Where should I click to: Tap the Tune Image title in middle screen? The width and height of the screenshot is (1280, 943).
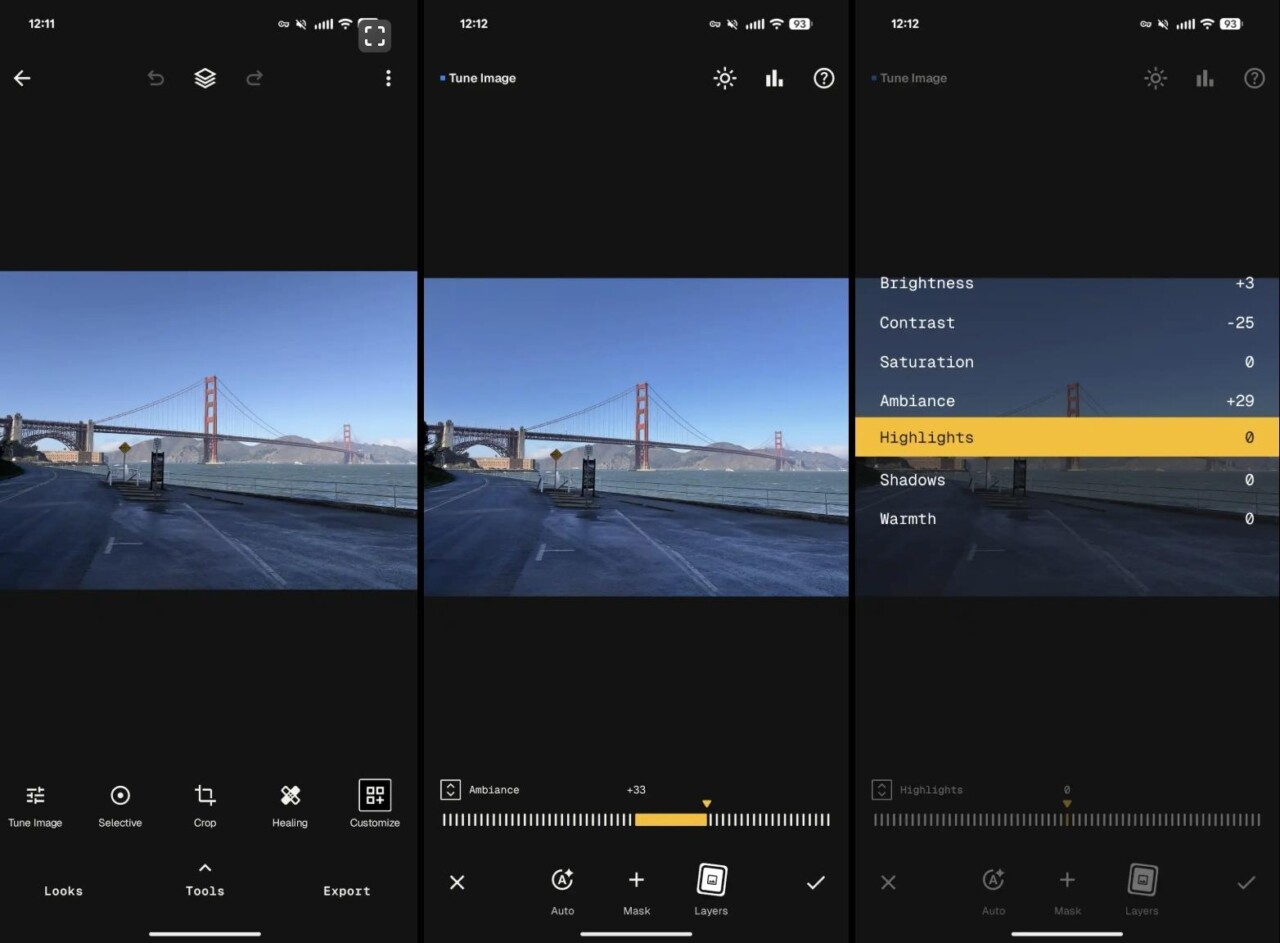(x=482, y=78)
